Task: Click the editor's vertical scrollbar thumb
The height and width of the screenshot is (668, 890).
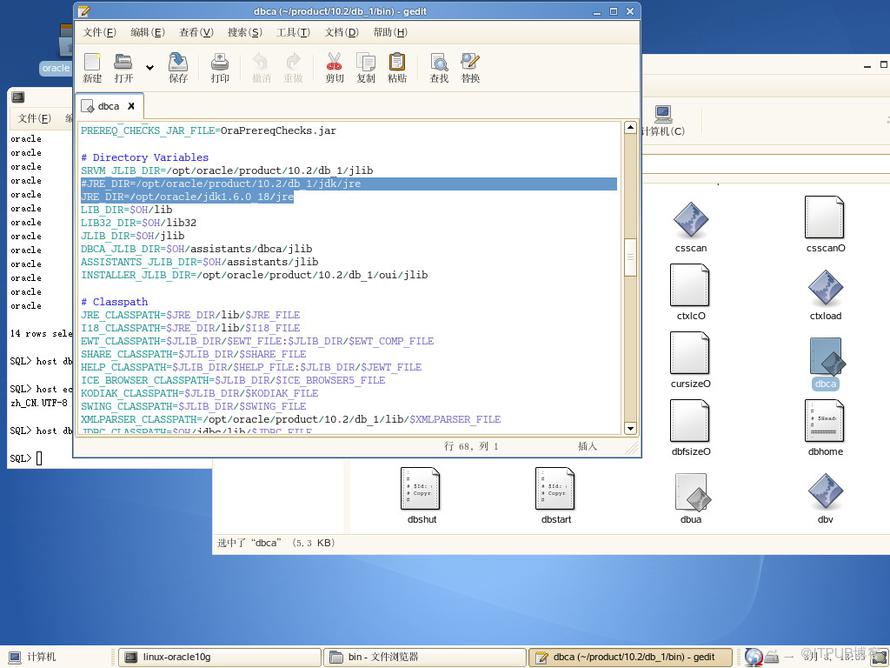Action: tap(630, 257)
